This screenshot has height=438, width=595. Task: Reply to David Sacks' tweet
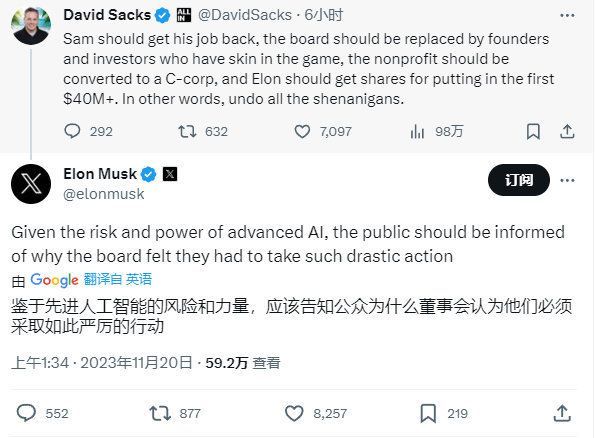72,131
